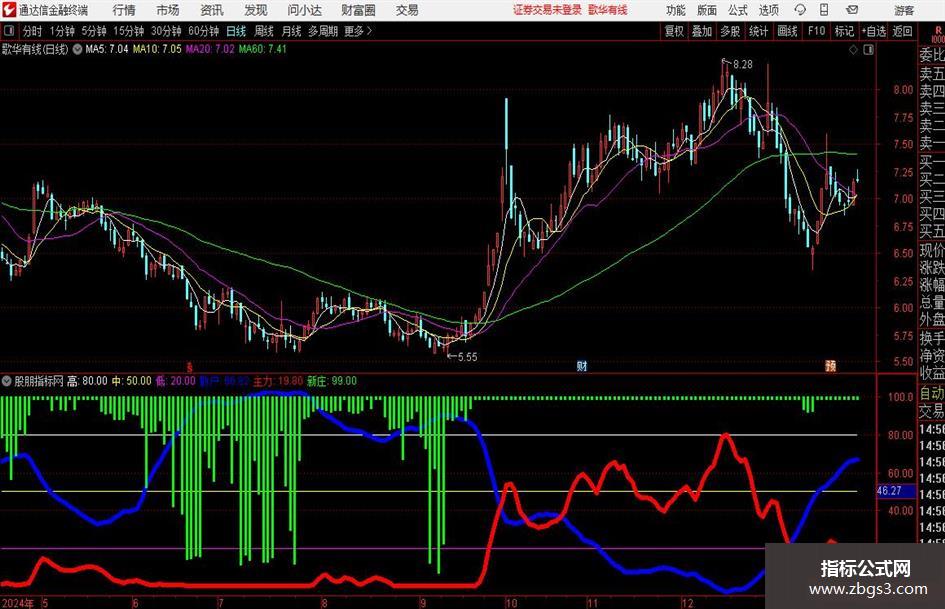Switch to the 周线 weekly period
The height and width of the screenshot is (609, 945).
click(x=263, y=31)
